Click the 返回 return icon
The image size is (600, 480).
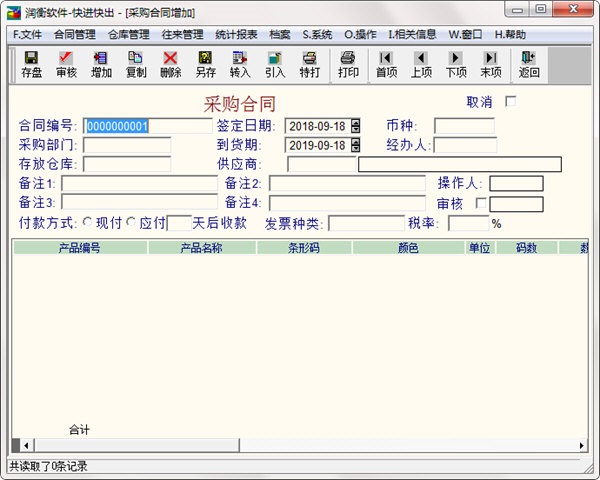[529, 57]
